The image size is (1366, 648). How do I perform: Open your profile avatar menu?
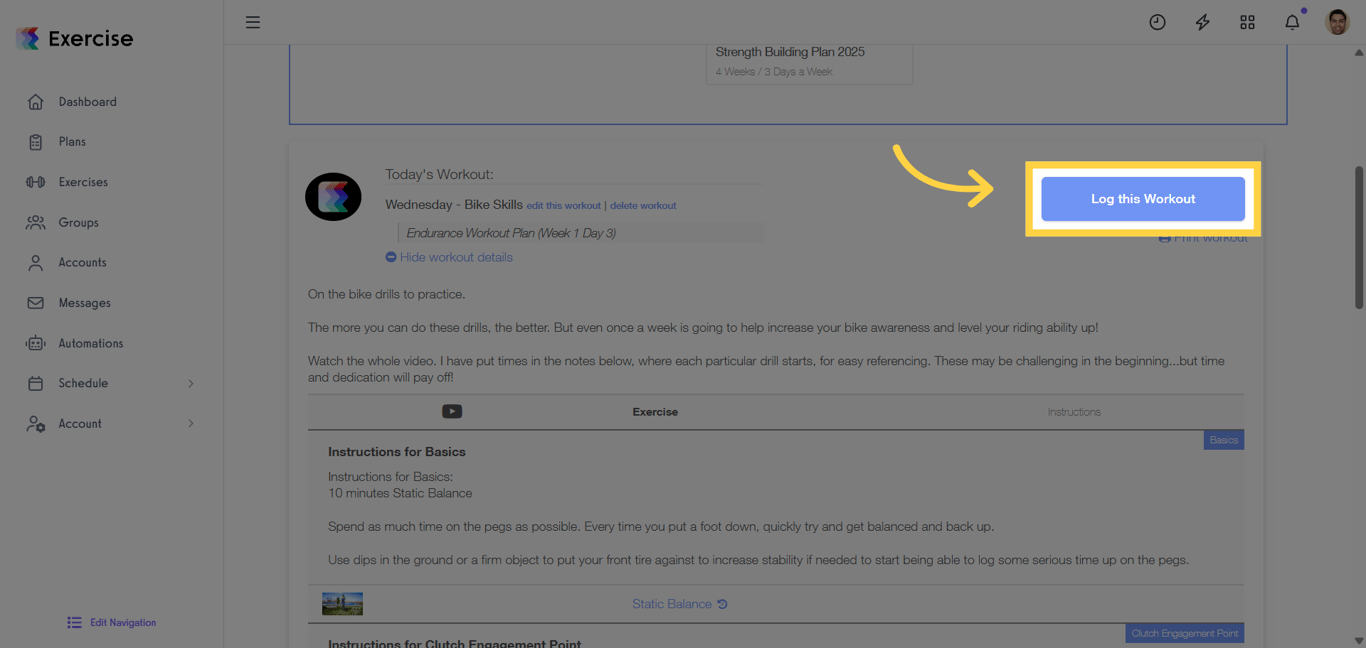coord(1337,21)
